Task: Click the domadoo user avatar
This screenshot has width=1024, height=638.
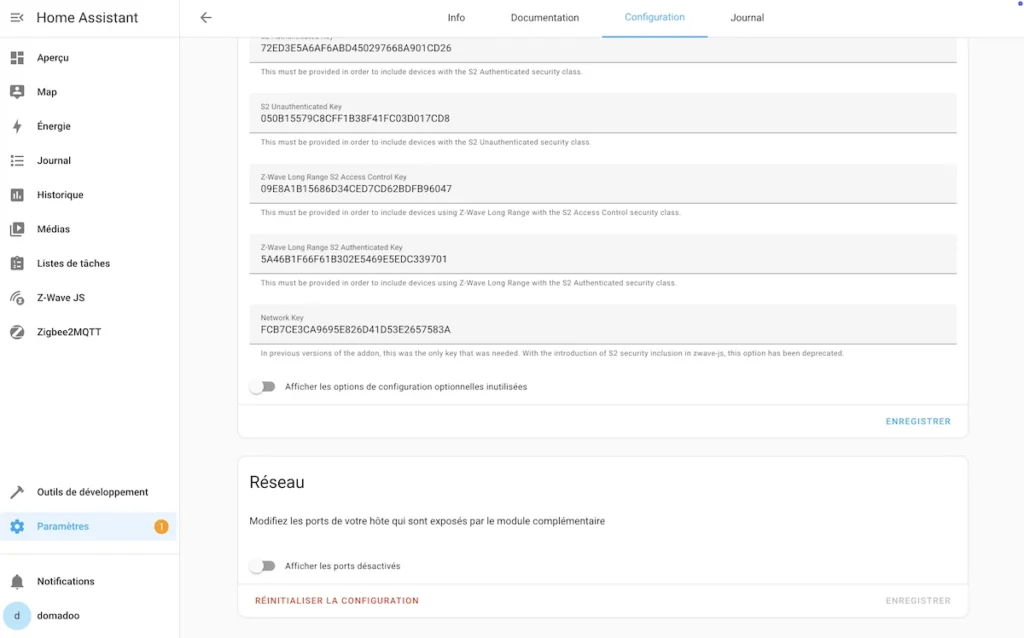Action: (17, 615)
